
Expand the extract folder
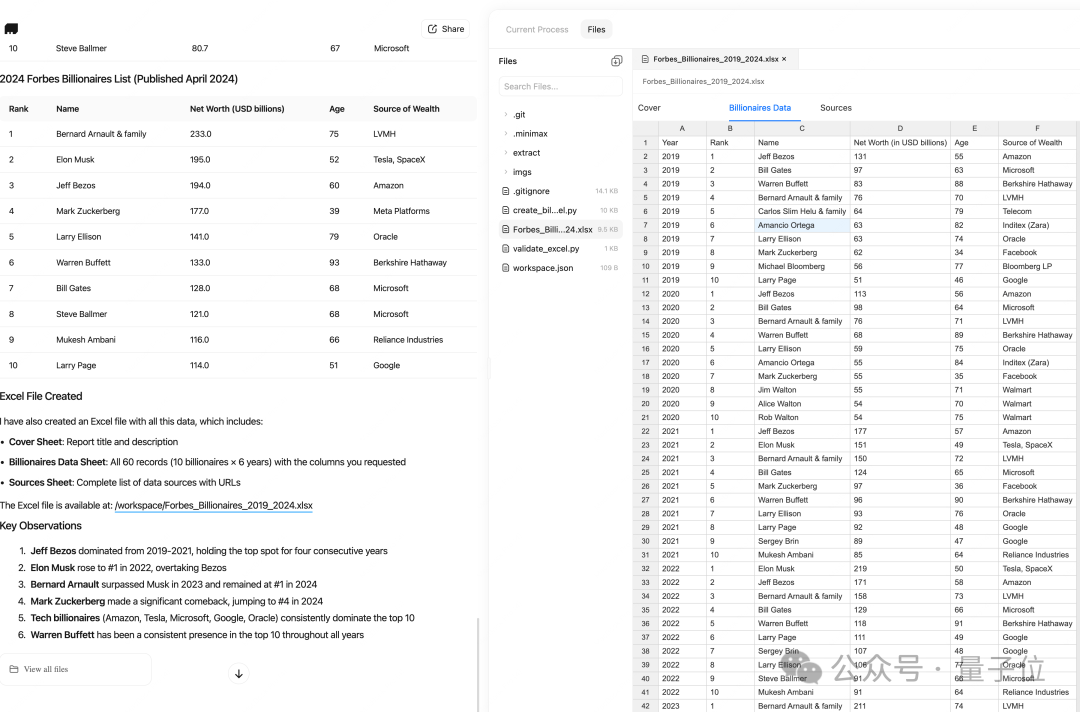[x=526, y=153]
